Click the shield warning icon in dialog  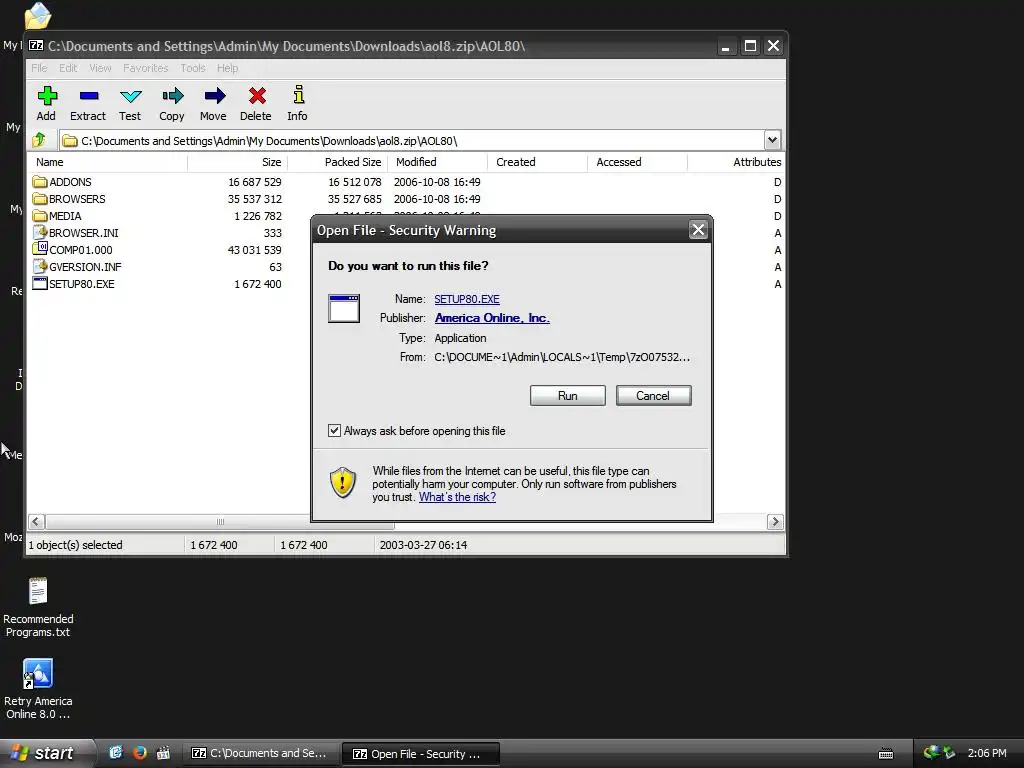pyautogui.click(x=342, y=483)
